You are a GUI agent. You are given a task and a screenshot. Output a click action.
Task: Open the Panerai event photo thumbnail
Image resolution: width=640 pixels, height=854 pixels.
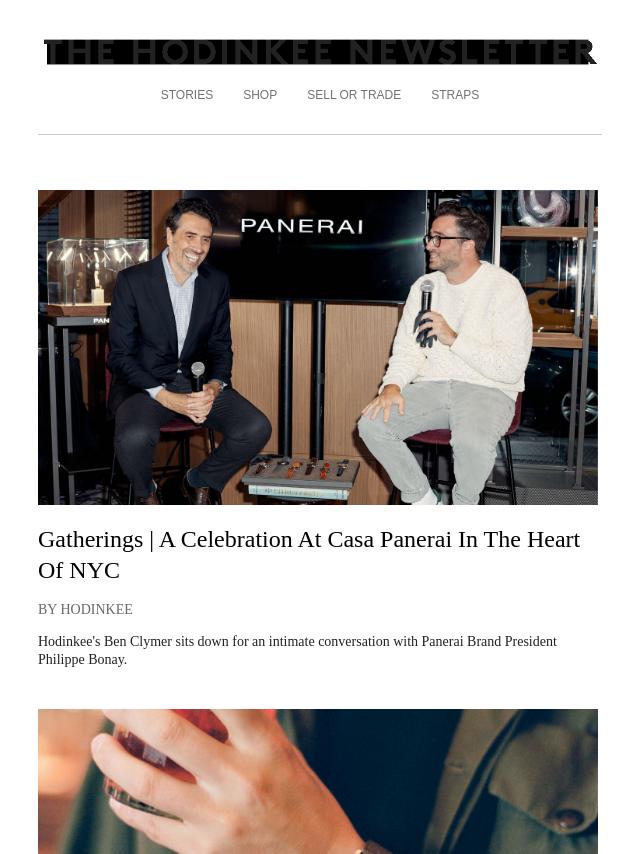(318, 347)
